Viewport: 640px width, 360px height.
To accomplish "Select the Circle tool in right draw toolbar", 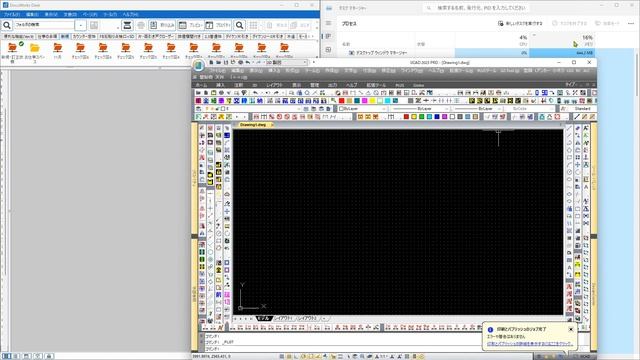I will [569, 172].
